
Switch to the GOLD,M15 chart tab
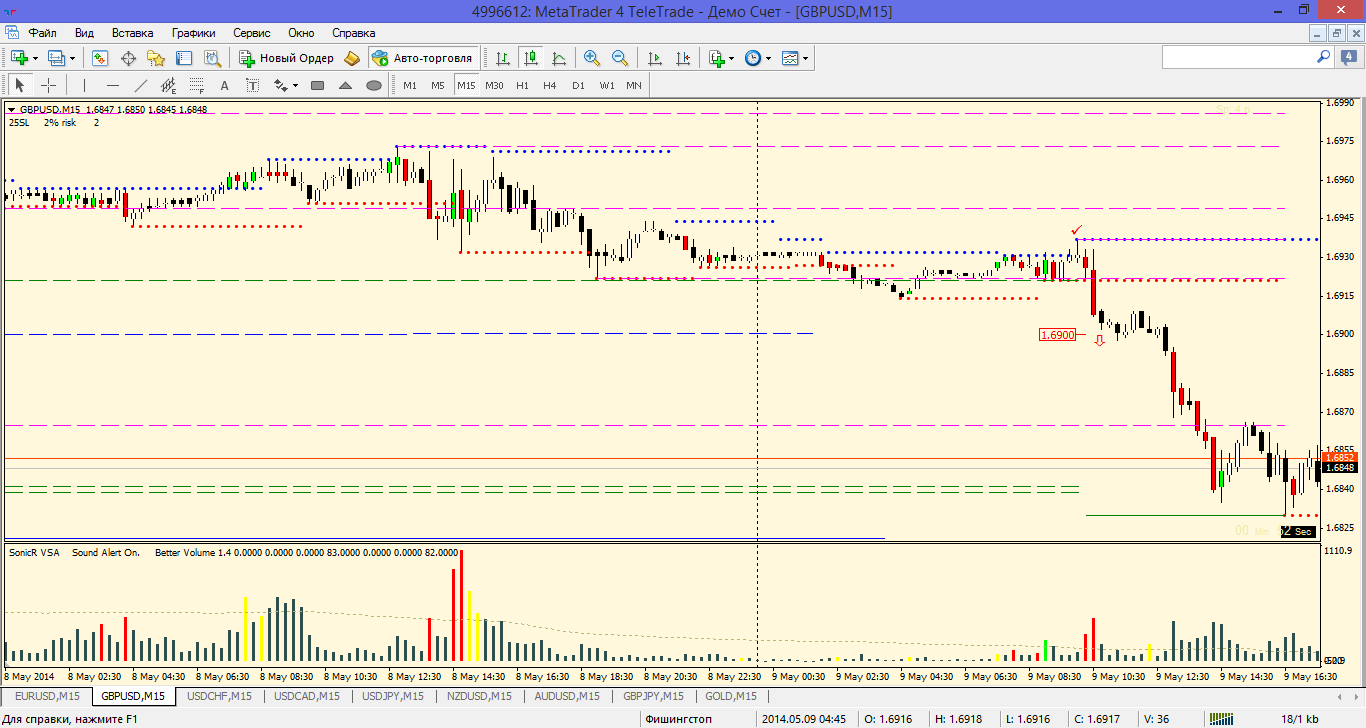point(732,696)
